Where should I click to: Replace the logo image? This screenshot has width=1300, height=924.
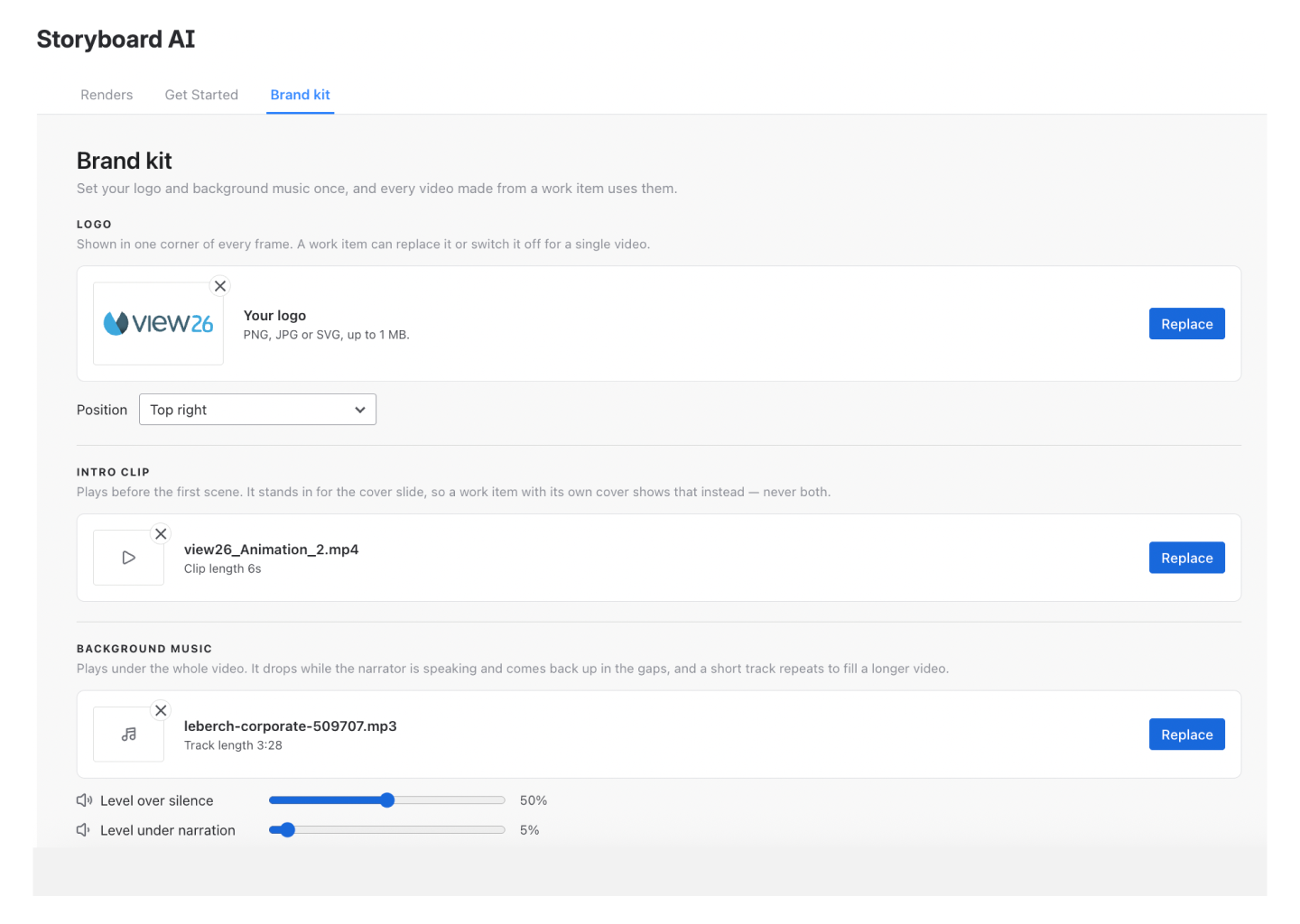point(1186,324)
